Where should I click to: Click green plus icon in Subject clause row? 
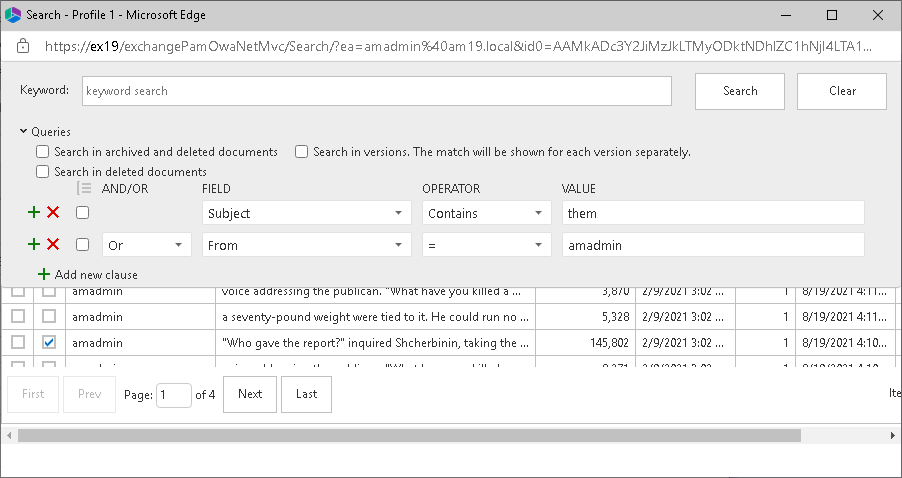click(34, 213)
